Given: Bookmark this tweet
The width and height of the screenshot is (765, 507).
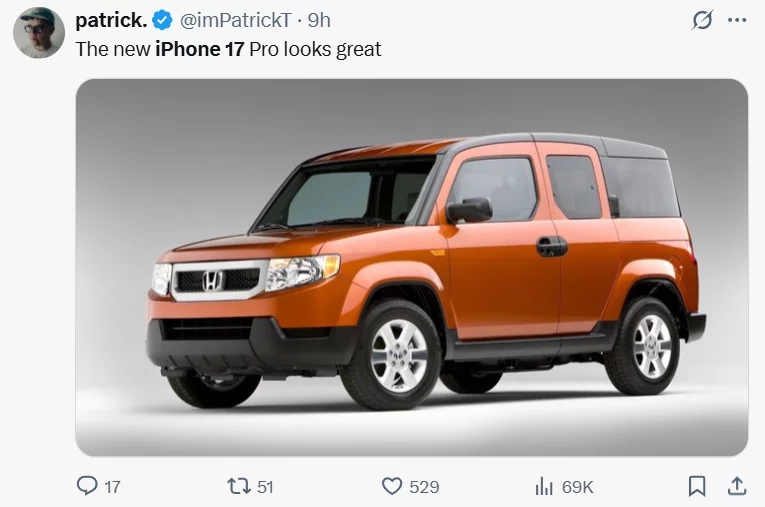Looking at the screenshot, I should (697, 486).
